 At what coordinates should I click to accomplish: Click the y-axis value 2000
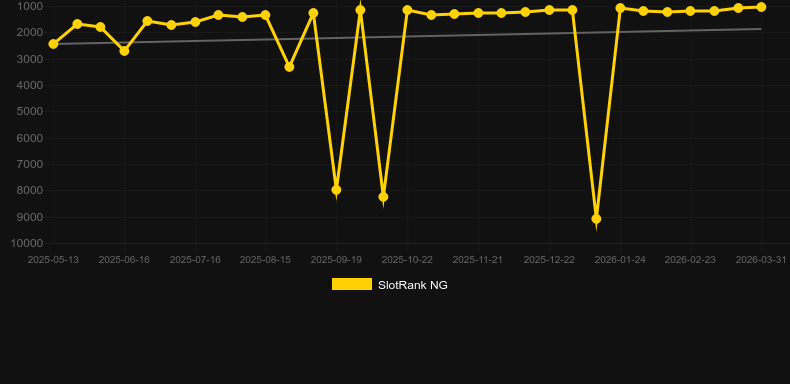tap(30, 33)
